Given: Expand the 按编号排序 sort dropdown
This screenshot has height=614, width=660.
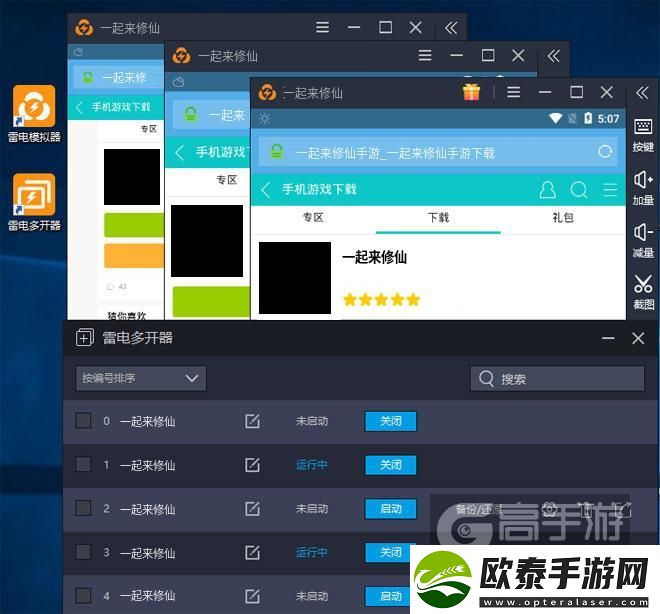Looking at the screenshot, I should 141,378.
